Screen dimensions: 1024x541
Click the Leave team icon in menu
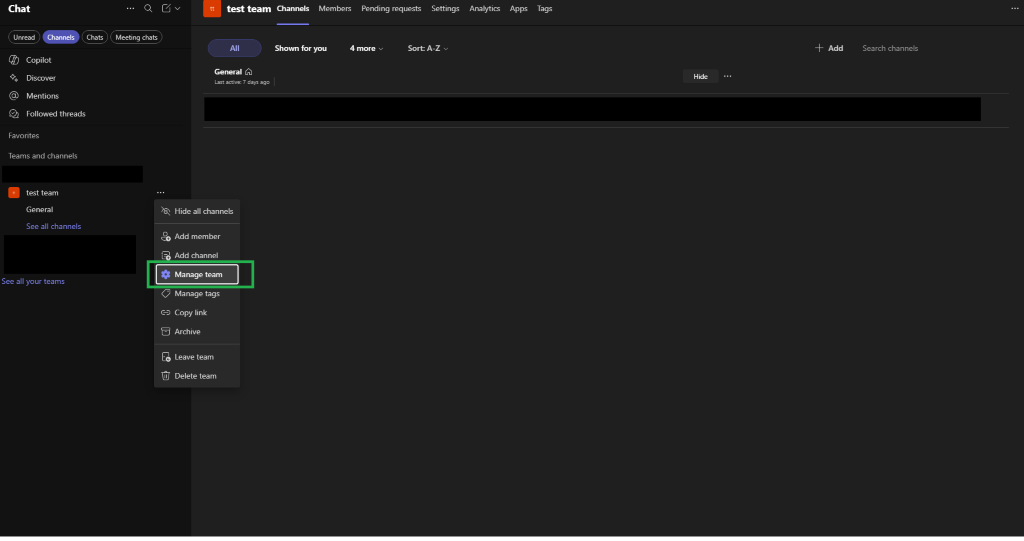166,357
